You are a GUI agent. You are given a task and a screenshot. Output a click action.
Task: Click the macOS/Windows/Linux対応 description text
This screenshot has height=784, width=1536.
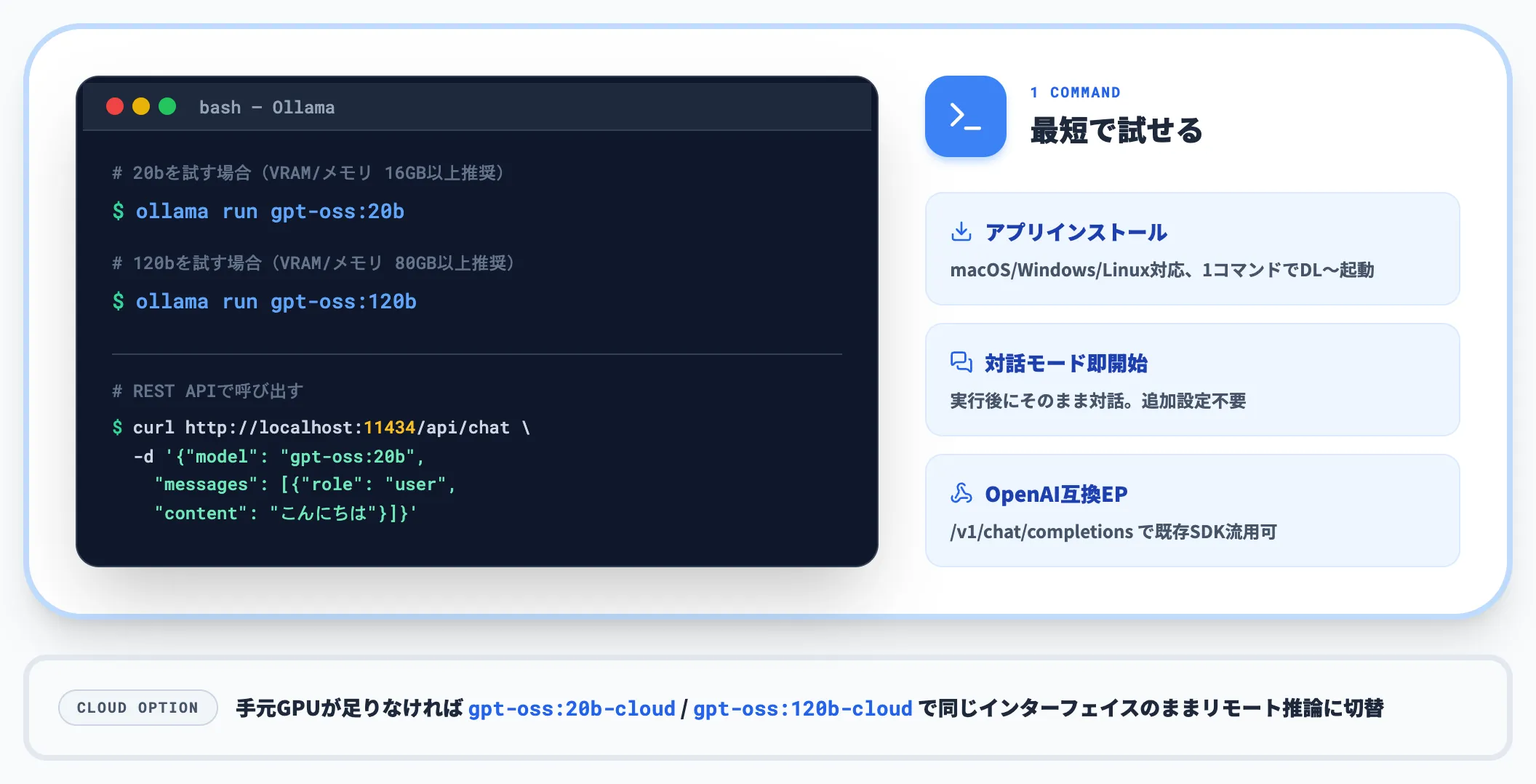point(1162,270)
